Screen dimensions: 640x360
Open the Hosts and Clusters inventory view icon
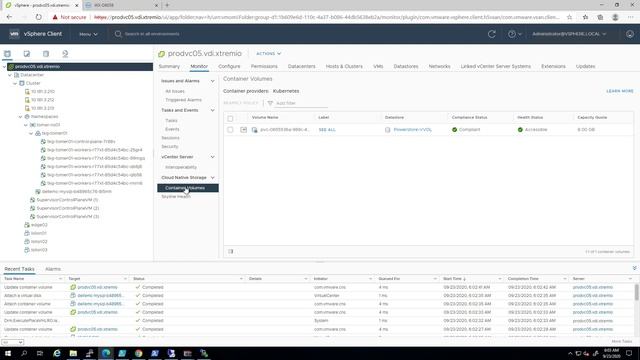coord(7,53)
